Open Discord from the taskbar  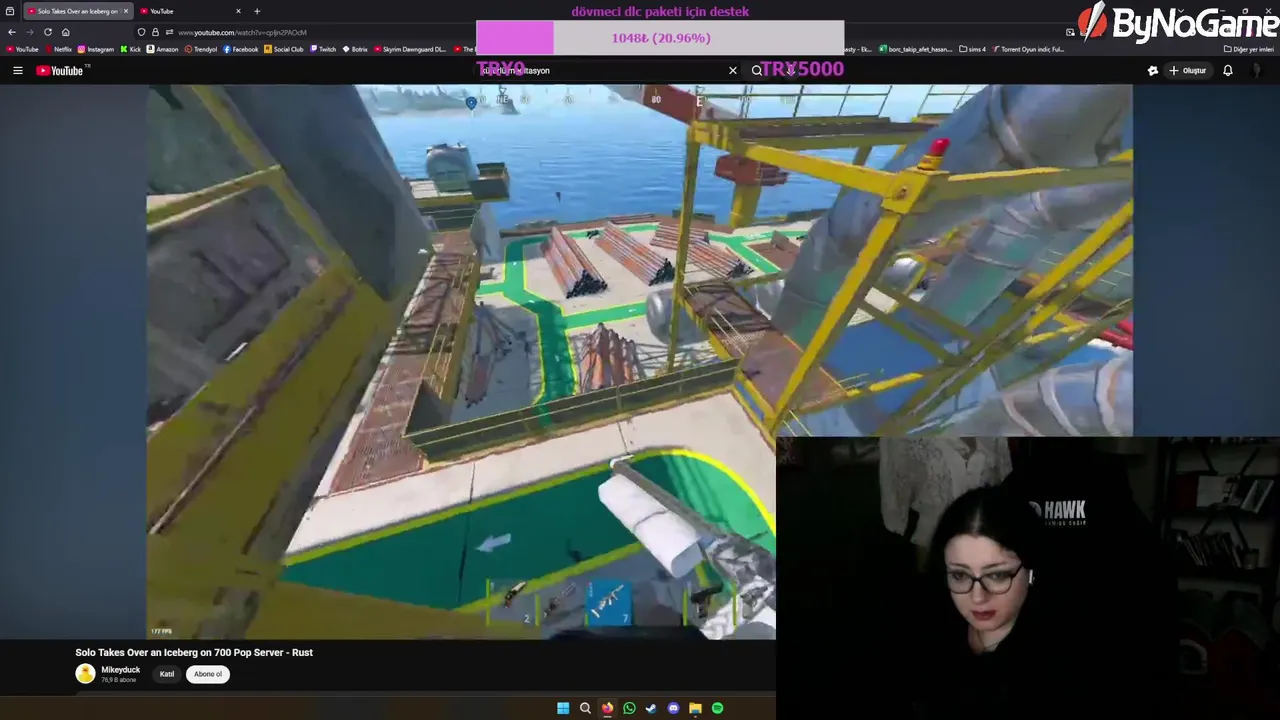click(673, 708)
